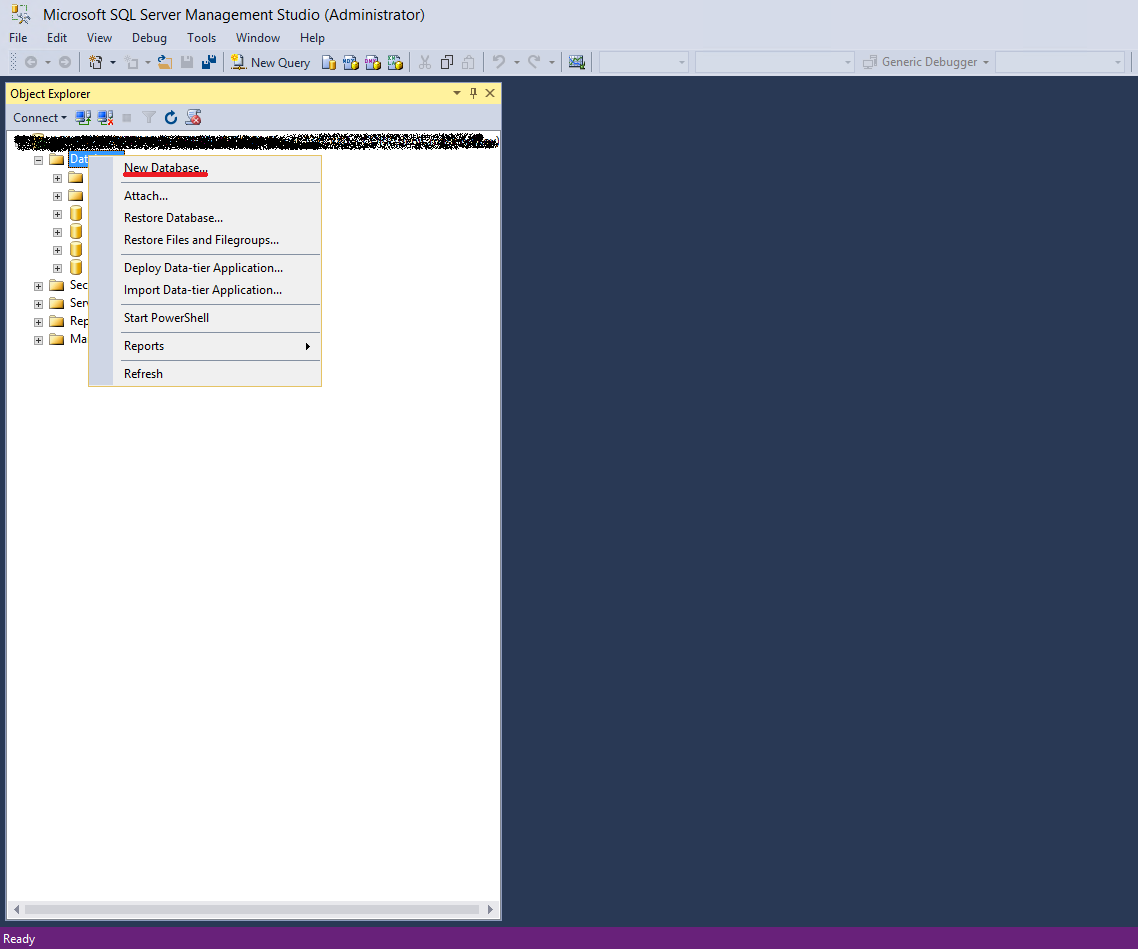This screenshot has width=1139, height=950.
Task: Expand the Security folder node
Action: [38, 285]
